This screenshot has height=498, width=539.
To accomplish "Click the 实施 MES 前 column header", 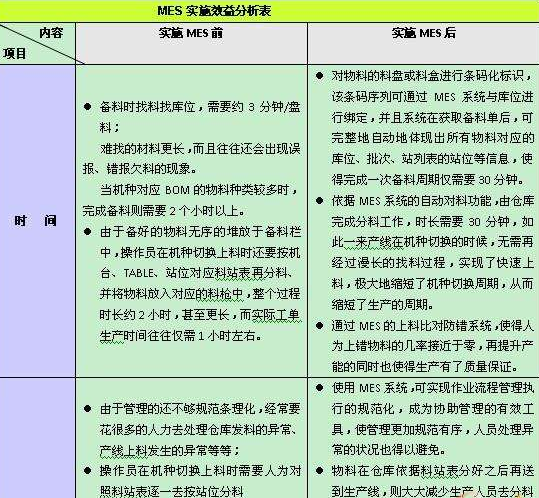I will coord(191,33).
